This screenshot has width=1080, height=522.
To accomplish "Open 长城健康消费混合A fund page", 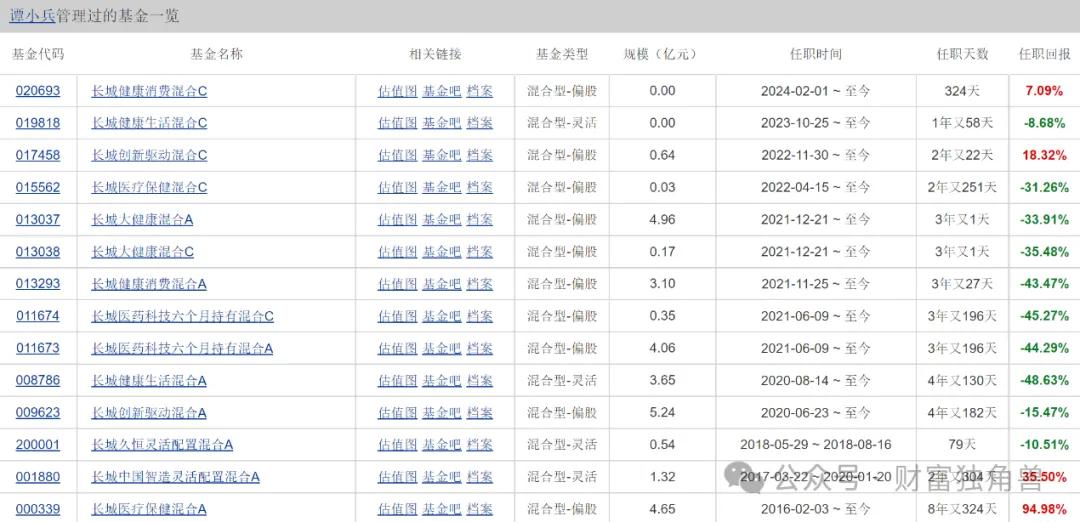I will 149,284.
